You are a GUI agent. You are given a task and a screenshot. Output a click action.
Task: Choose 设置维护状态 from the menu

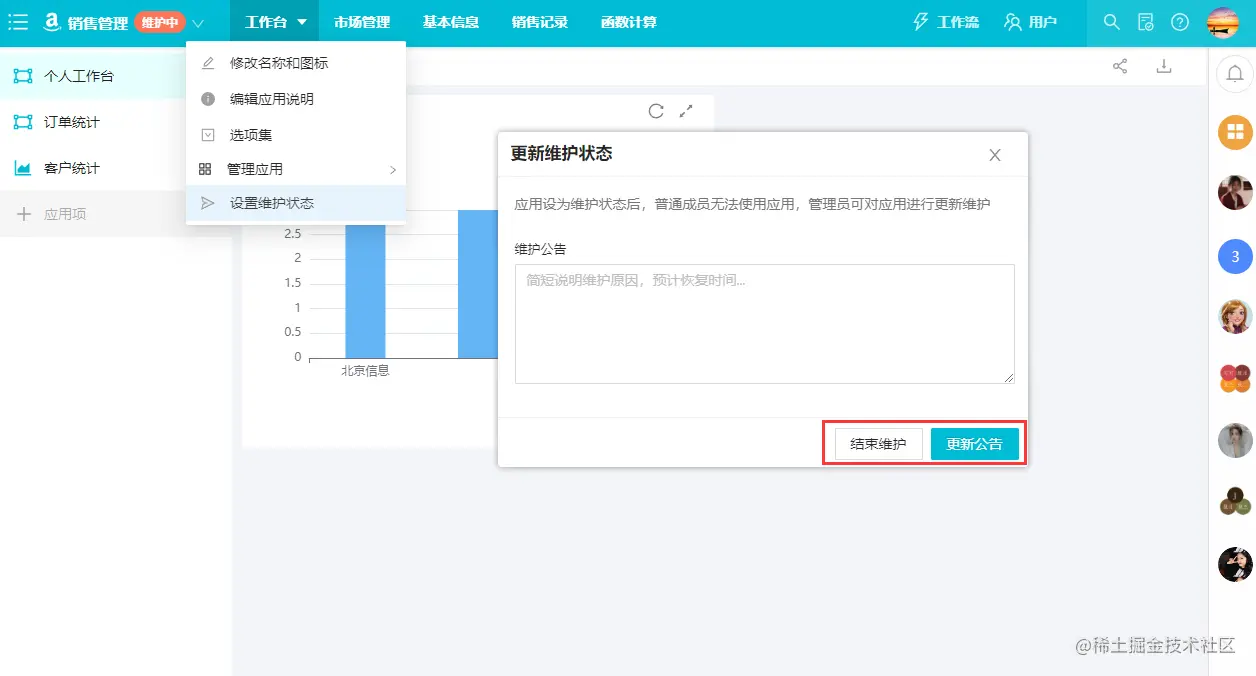(x=296, y=203)
